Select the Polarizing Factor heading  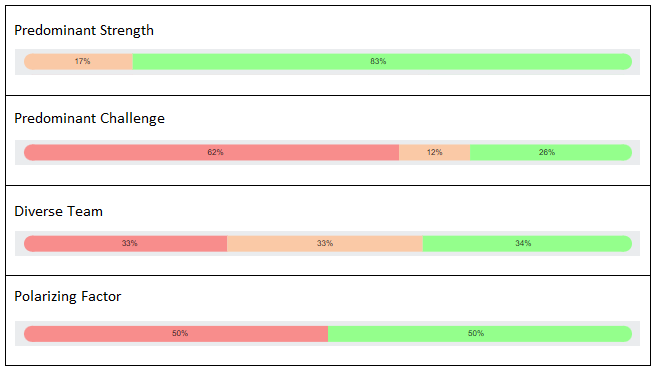click(68, 297)
